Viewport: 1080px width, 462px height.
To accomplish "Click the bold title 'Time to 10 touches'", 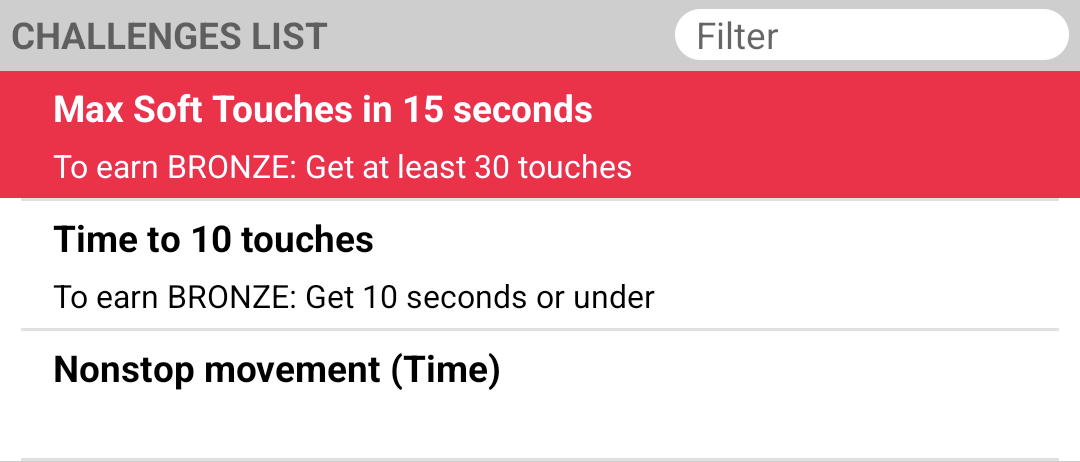I will tap(214, 240).
